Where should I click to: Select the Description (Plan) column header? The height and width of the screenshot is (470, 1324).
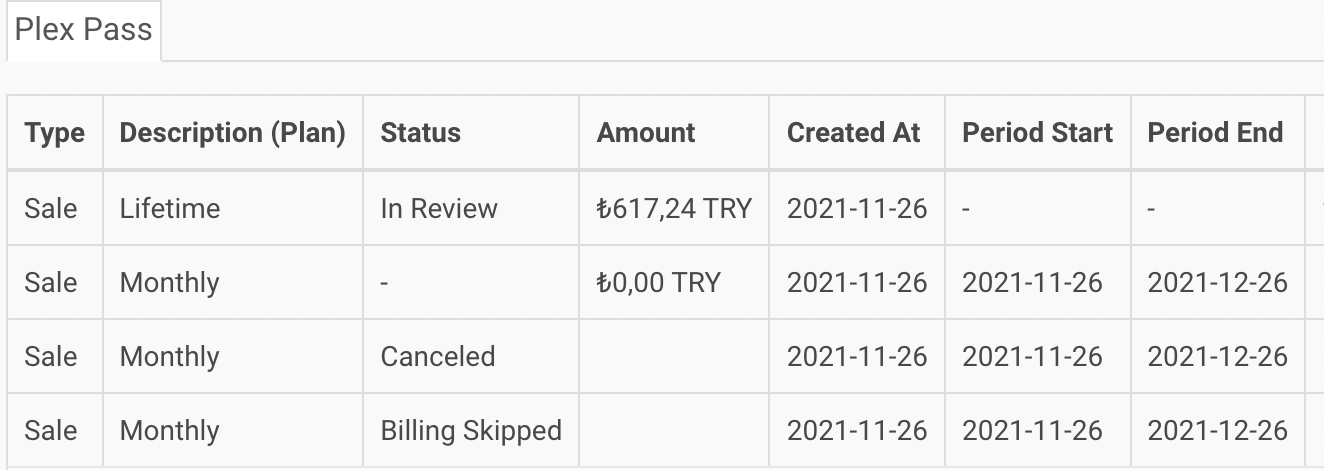pos(232,133)
